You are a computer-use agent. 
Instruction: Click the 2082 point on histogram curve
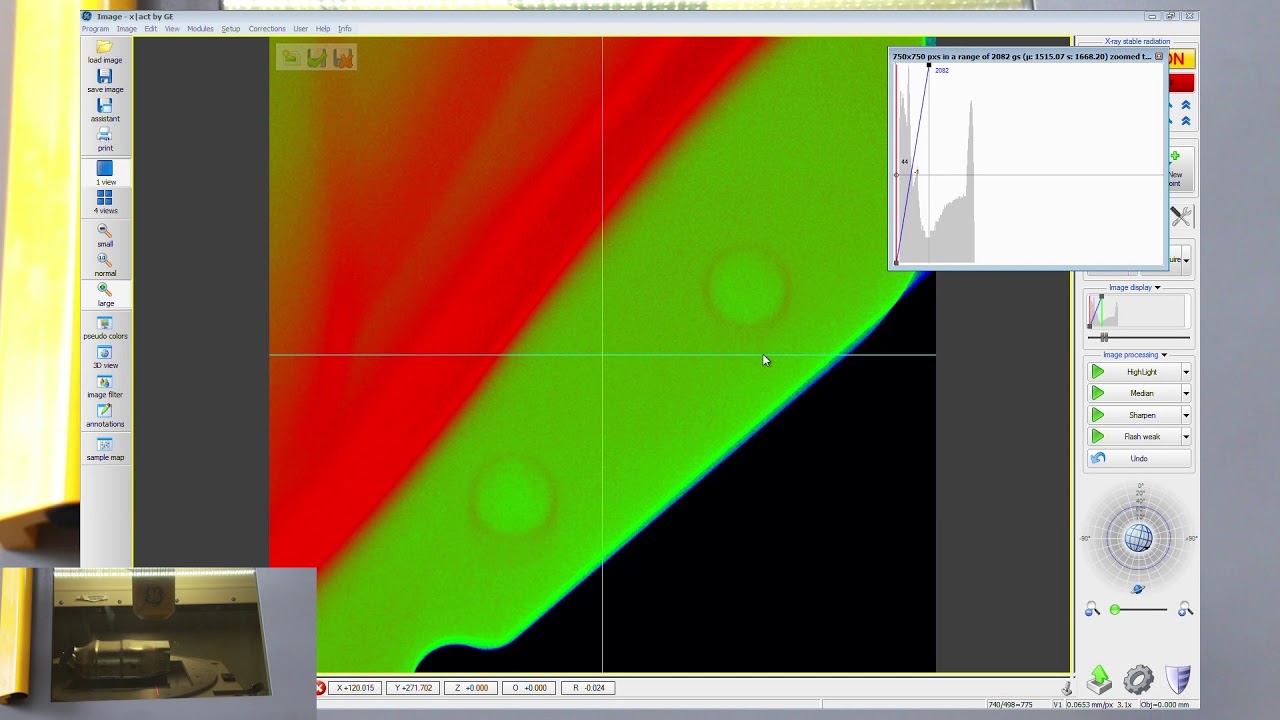[x=929, y=66]
